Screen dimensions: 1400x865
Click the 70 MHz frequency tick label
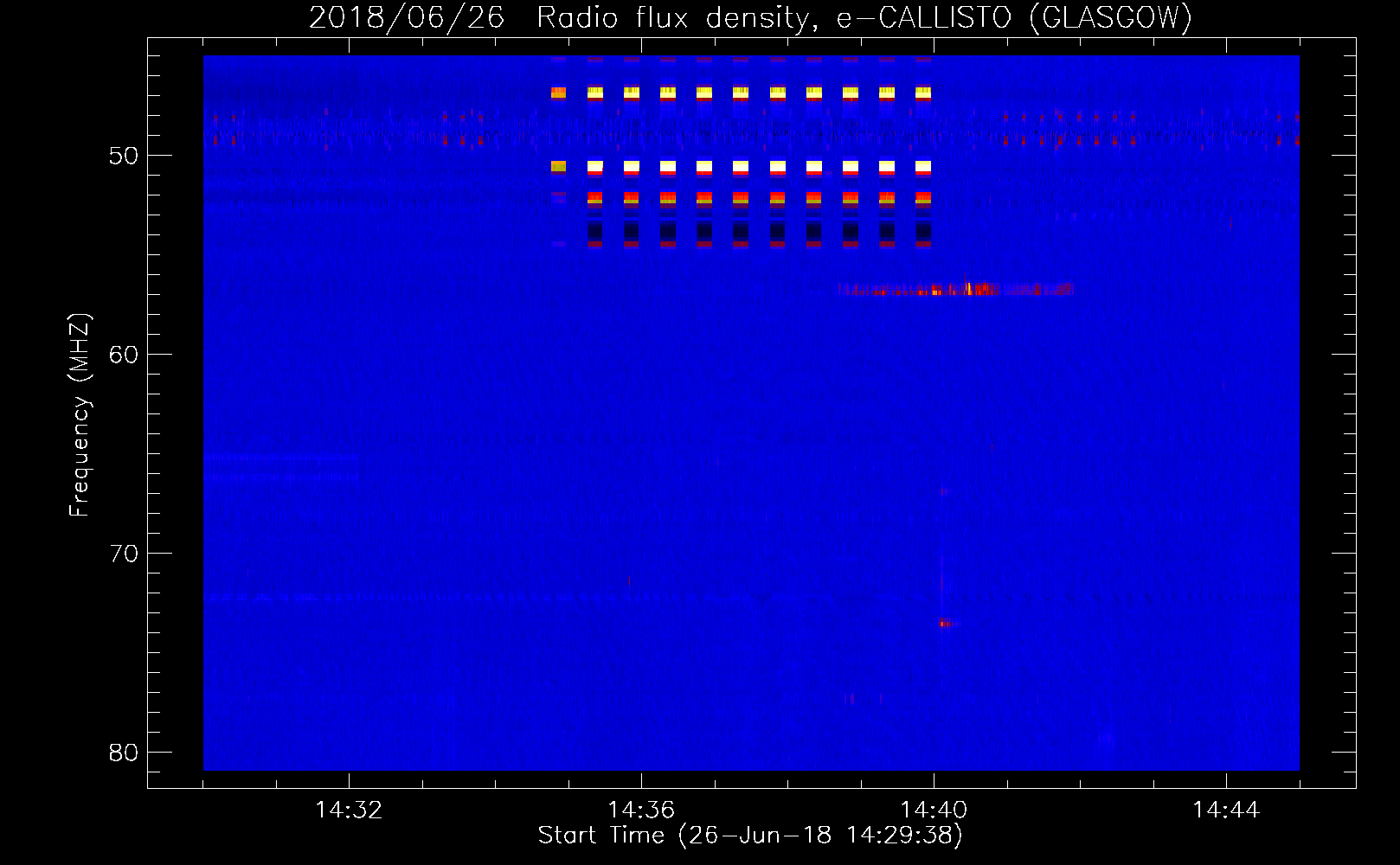tap(124, 554)
